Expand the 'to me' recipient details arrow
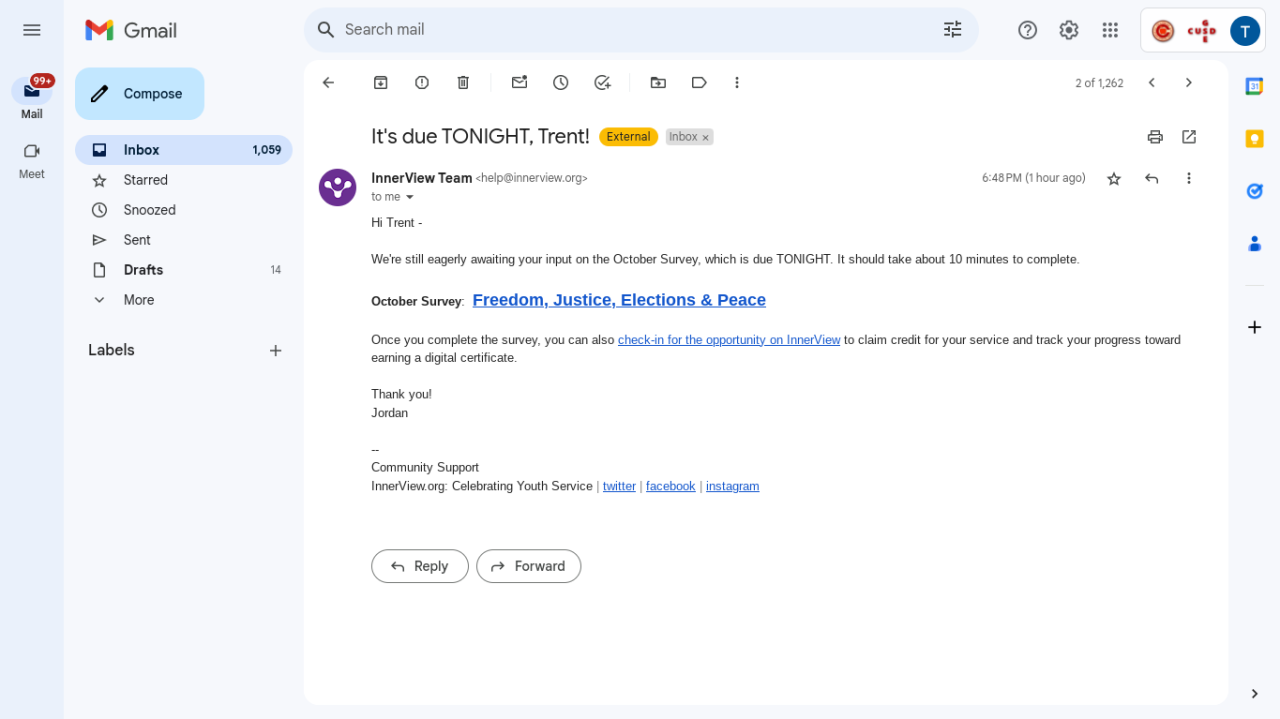This screenshot has height=719, width=1280. [x=410, y=197]
